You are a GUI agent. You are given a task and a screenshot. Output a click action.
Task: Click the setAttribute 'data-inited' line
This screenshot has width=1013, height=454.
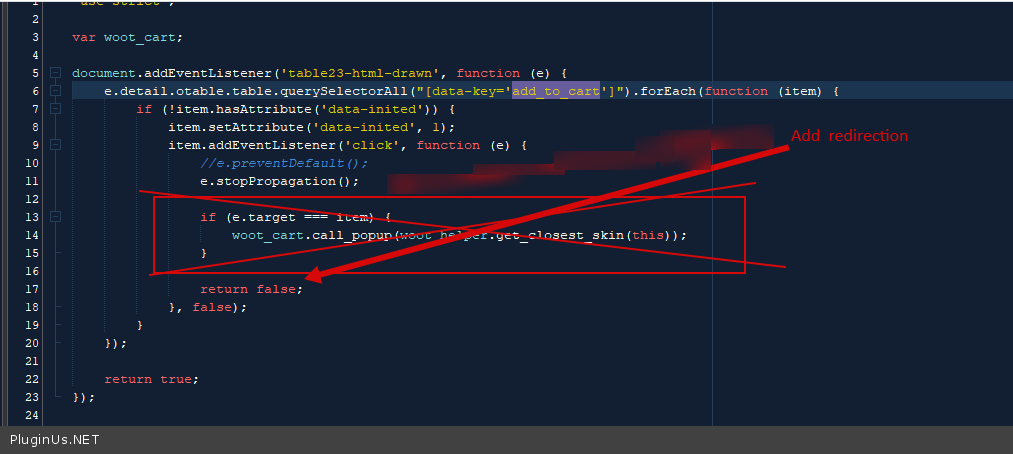click(311, 127)
